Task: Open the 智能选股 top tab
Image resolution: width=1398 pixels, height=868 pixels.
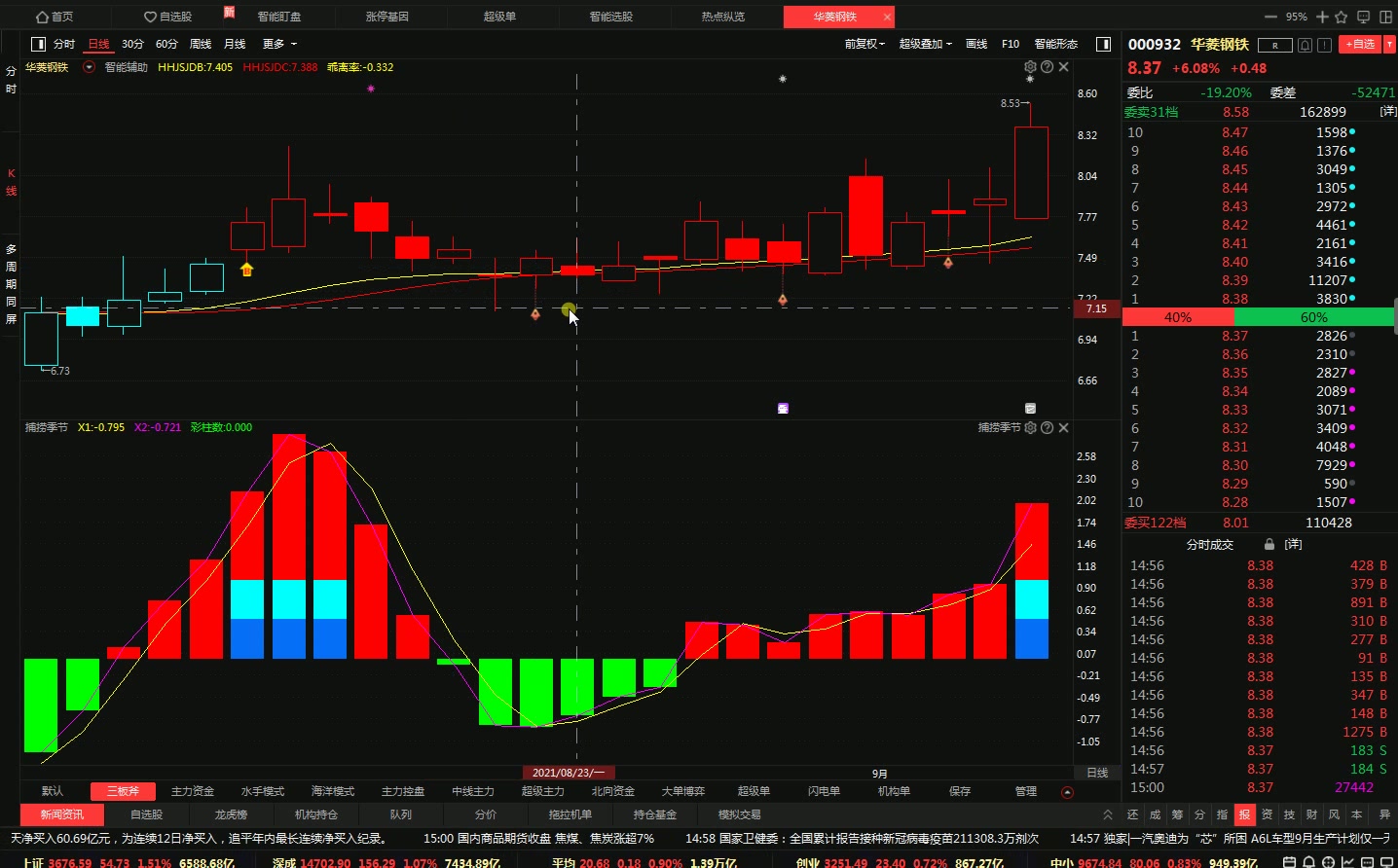Action: click(x=611, y=17)
